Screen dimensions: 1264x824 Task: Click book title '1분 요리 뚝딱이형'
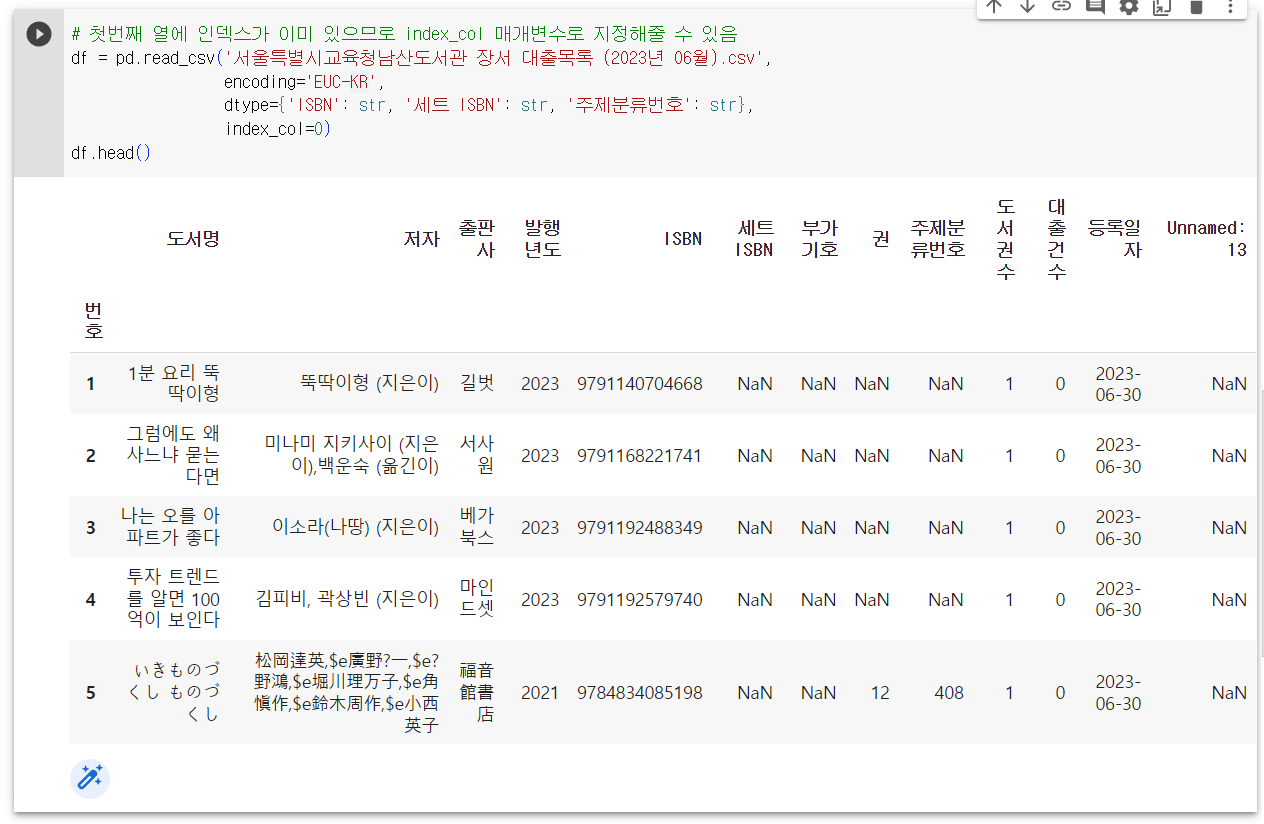tap(174, 384)
